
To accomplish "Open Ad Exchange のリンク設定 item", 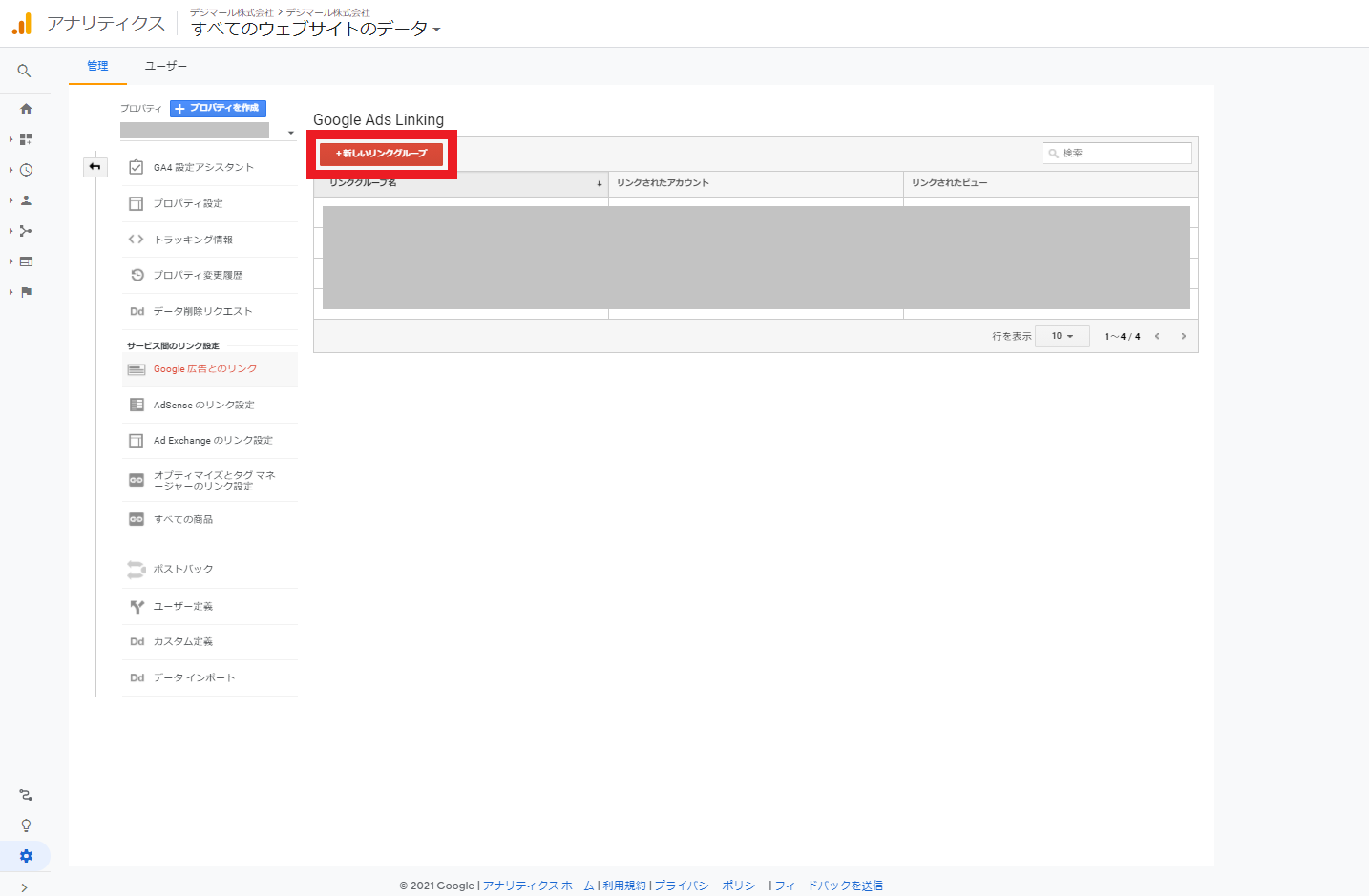I will 210,440.
